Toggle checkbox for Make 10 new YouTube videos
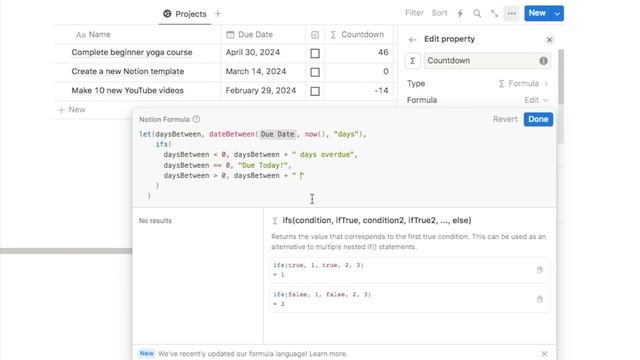This screenshot has height=360, width=640. tap(315, 91)
